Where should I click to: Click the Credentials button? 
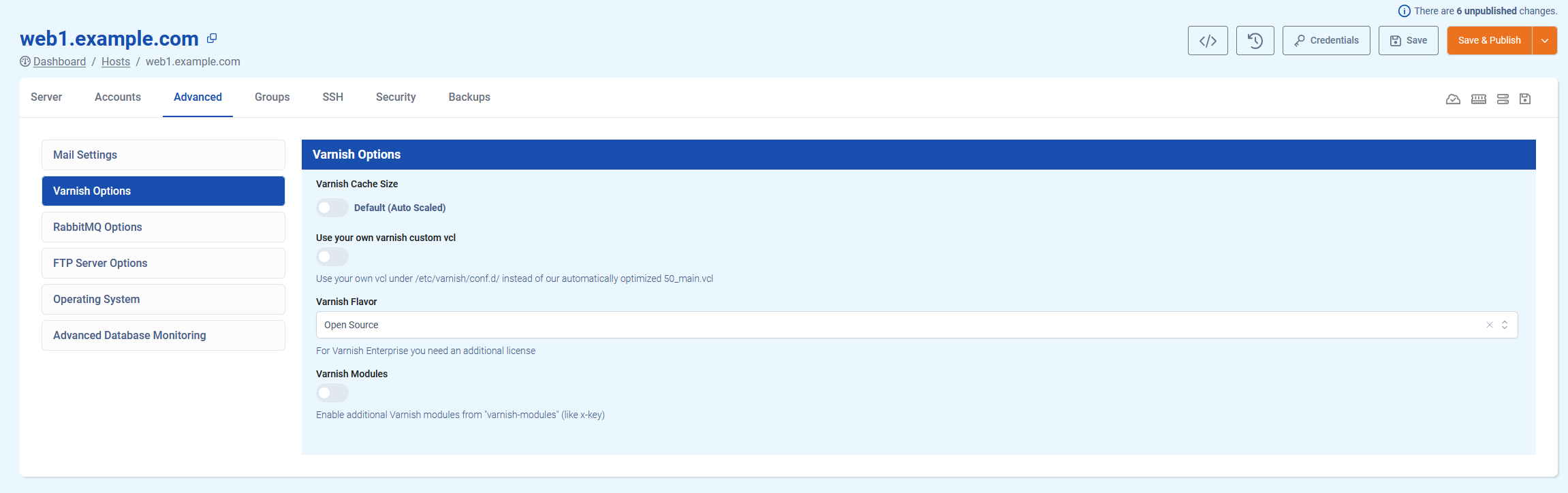point(1326,41)
